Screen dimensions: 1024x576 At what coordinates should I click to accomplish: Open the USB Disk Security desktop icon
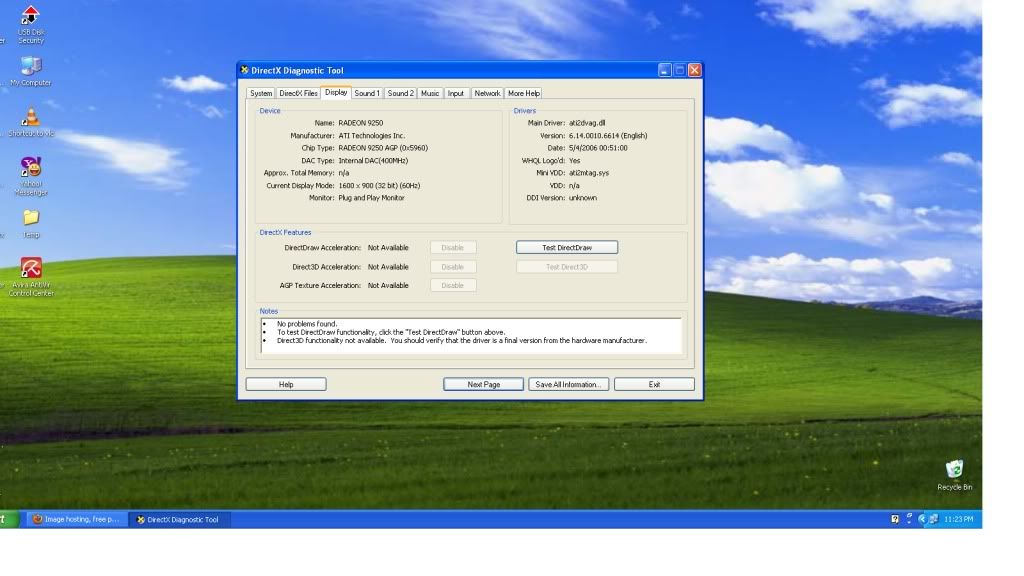tap(31, 17)
